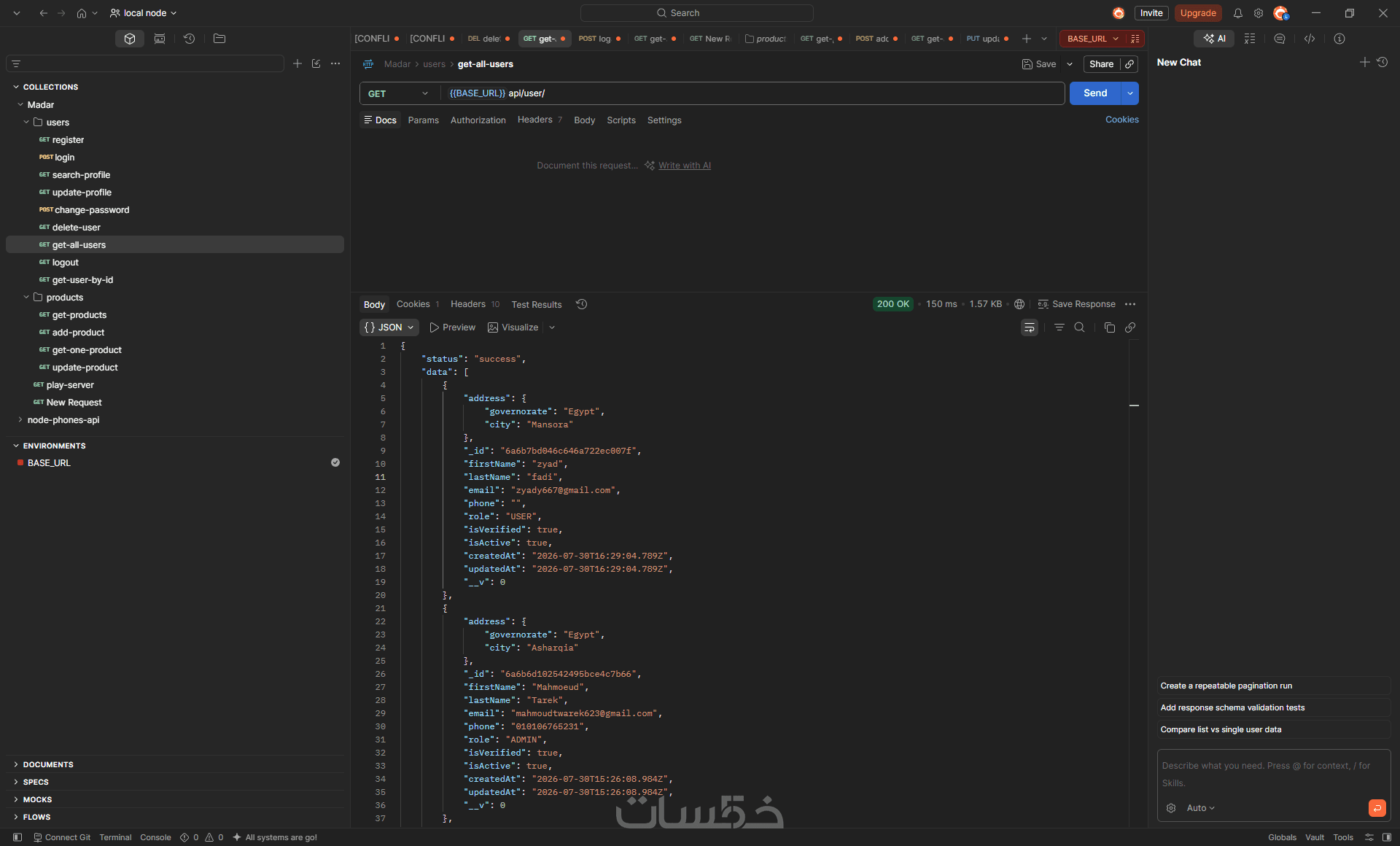The width and height of the screenshot is (1400, 846).
Task: Open the request info icon
Action: click(x=1339, y=39)
